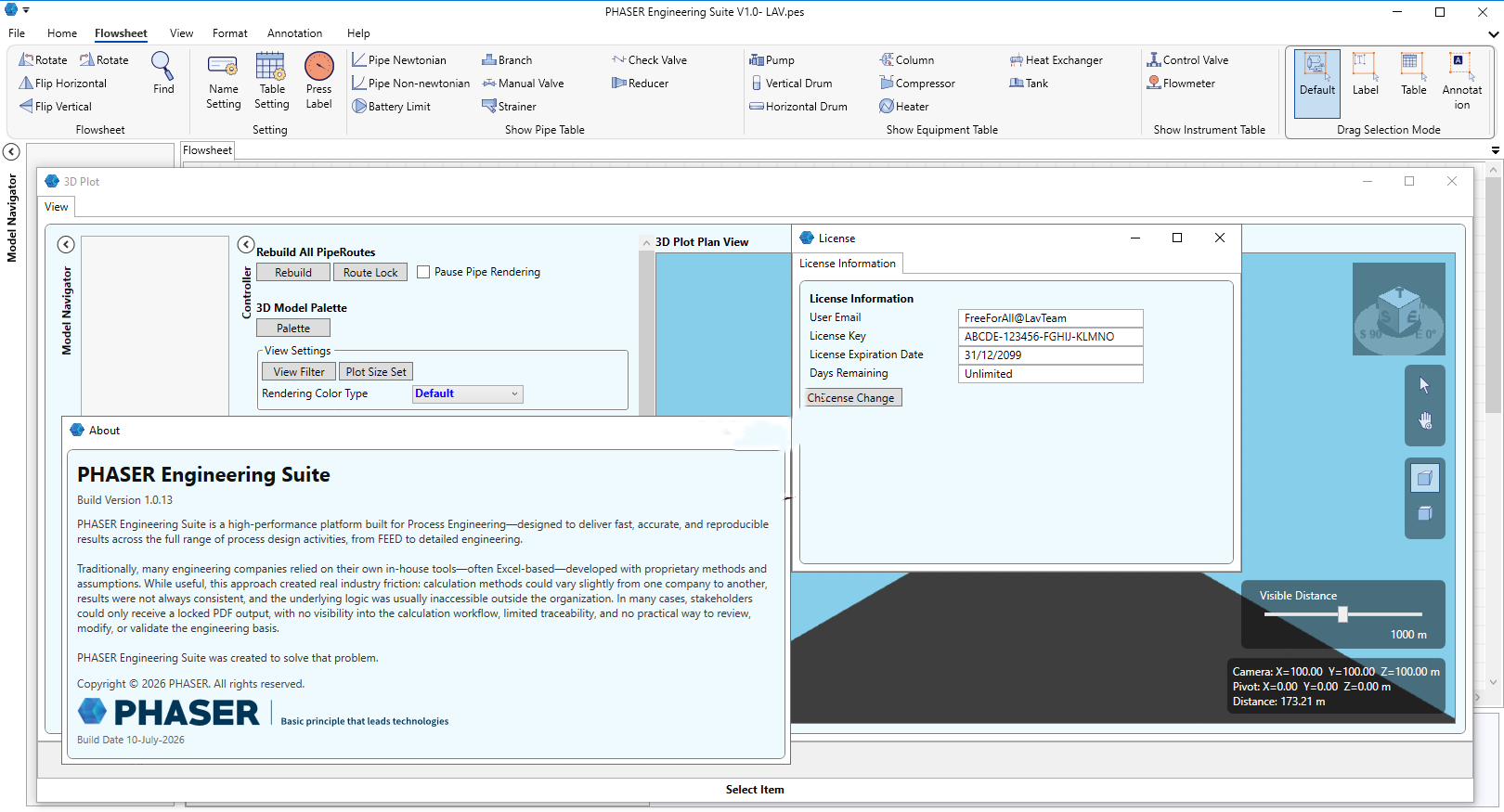
Task: Insert a Tank
Action: pos(1029,84)
